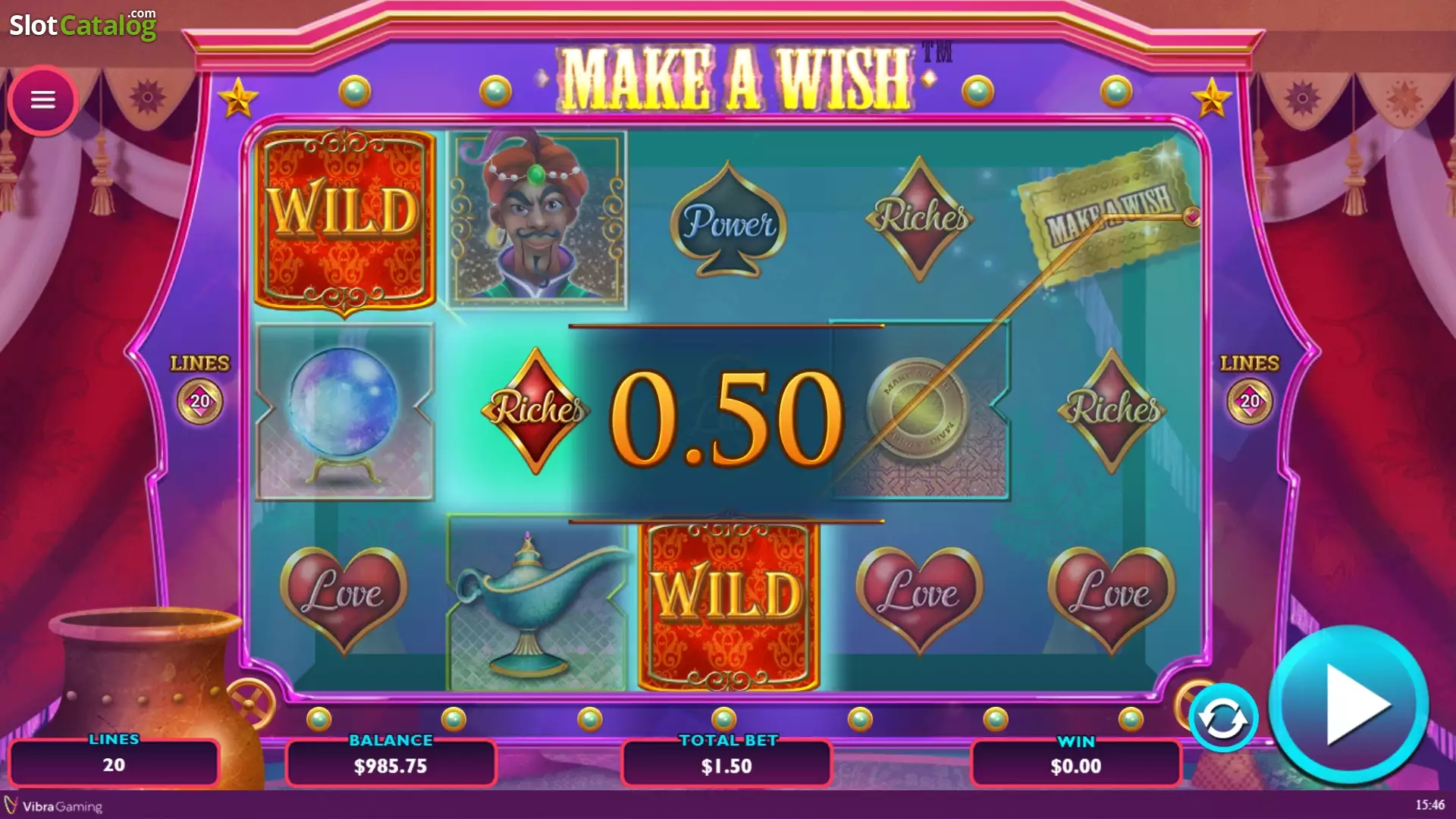
Task: Click the SlotCatalog.com logo link
Action: 83,25
